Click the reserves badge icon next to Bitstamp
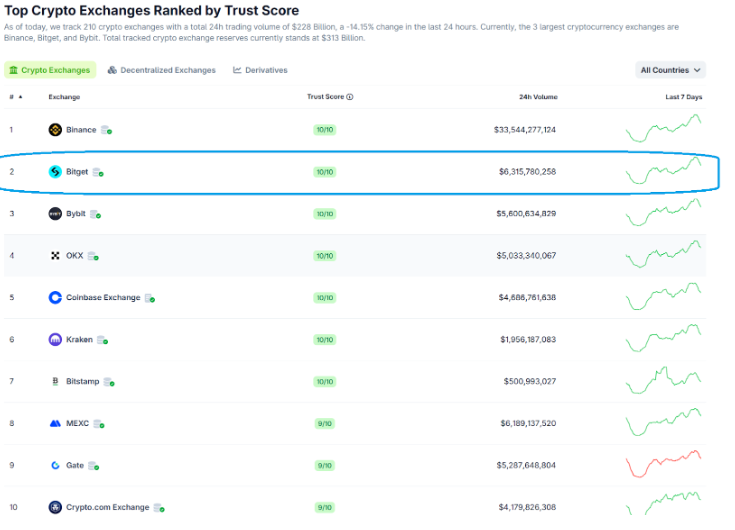Image resolution: width=735 pixels, height=530 pixels. click(109, 382)
